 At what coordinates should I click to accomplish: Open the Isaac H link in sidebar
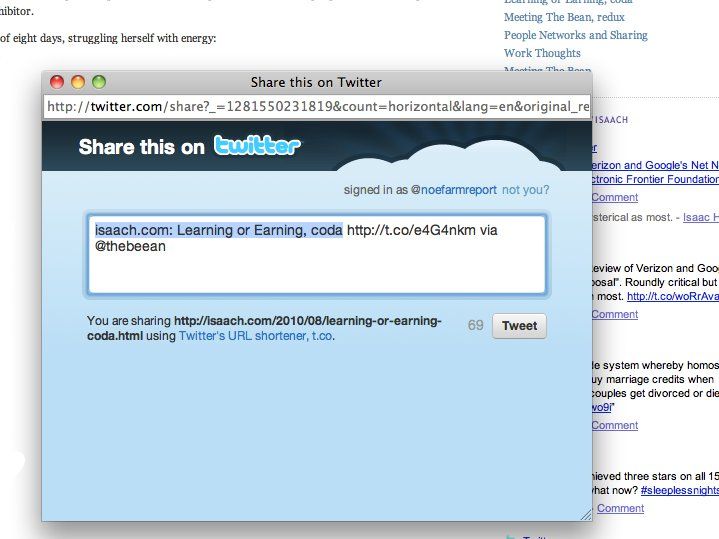pos(701,217)
